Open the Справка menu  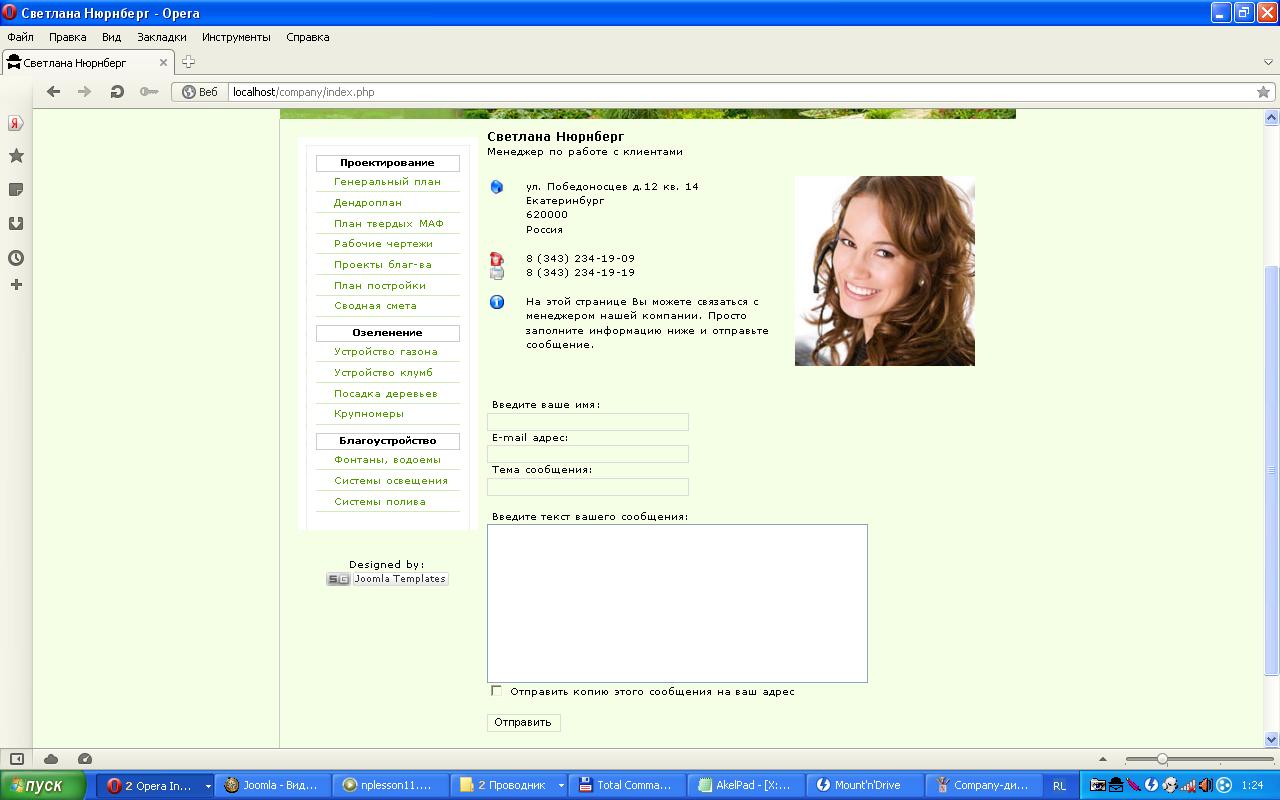tap(307, 37)
